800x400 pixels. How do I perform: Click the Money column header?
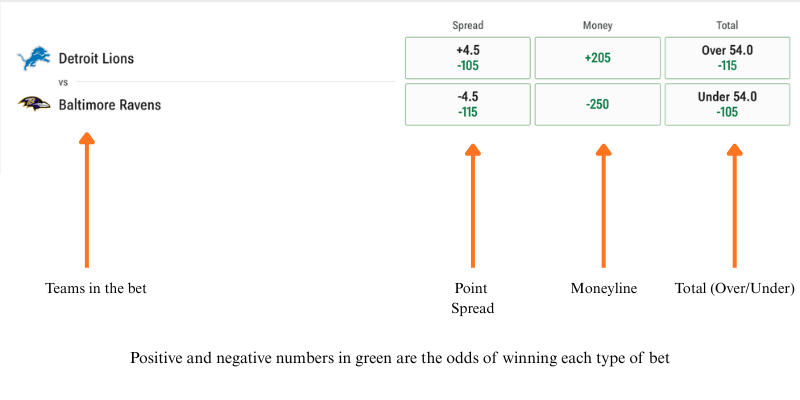597,25
